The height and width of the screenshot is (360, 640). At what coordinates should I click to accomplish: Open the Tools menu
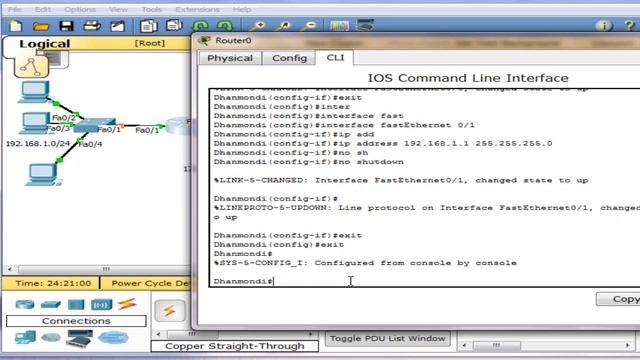point(151,9)
